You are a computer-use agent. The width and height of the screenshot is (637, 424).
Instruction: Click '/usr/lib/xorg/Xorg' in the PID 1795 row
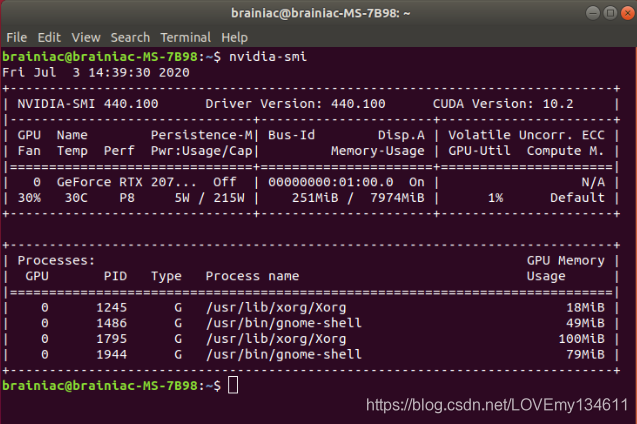coord(276,339)
